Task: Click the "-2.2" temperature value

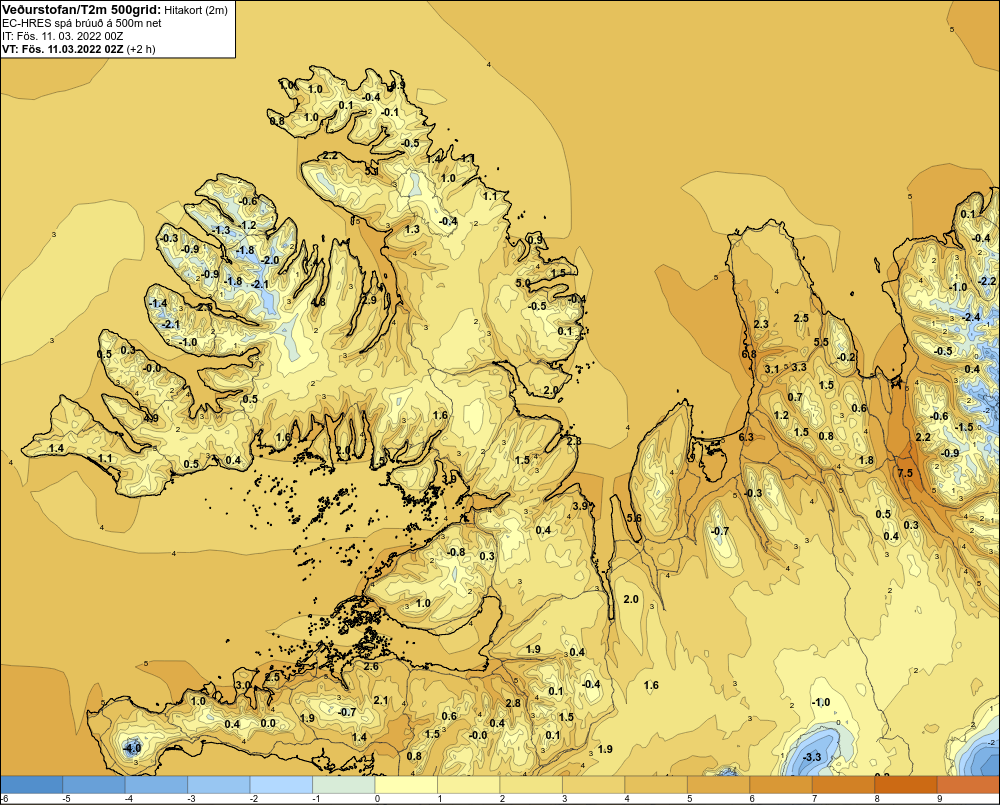Action: point(987,281)
